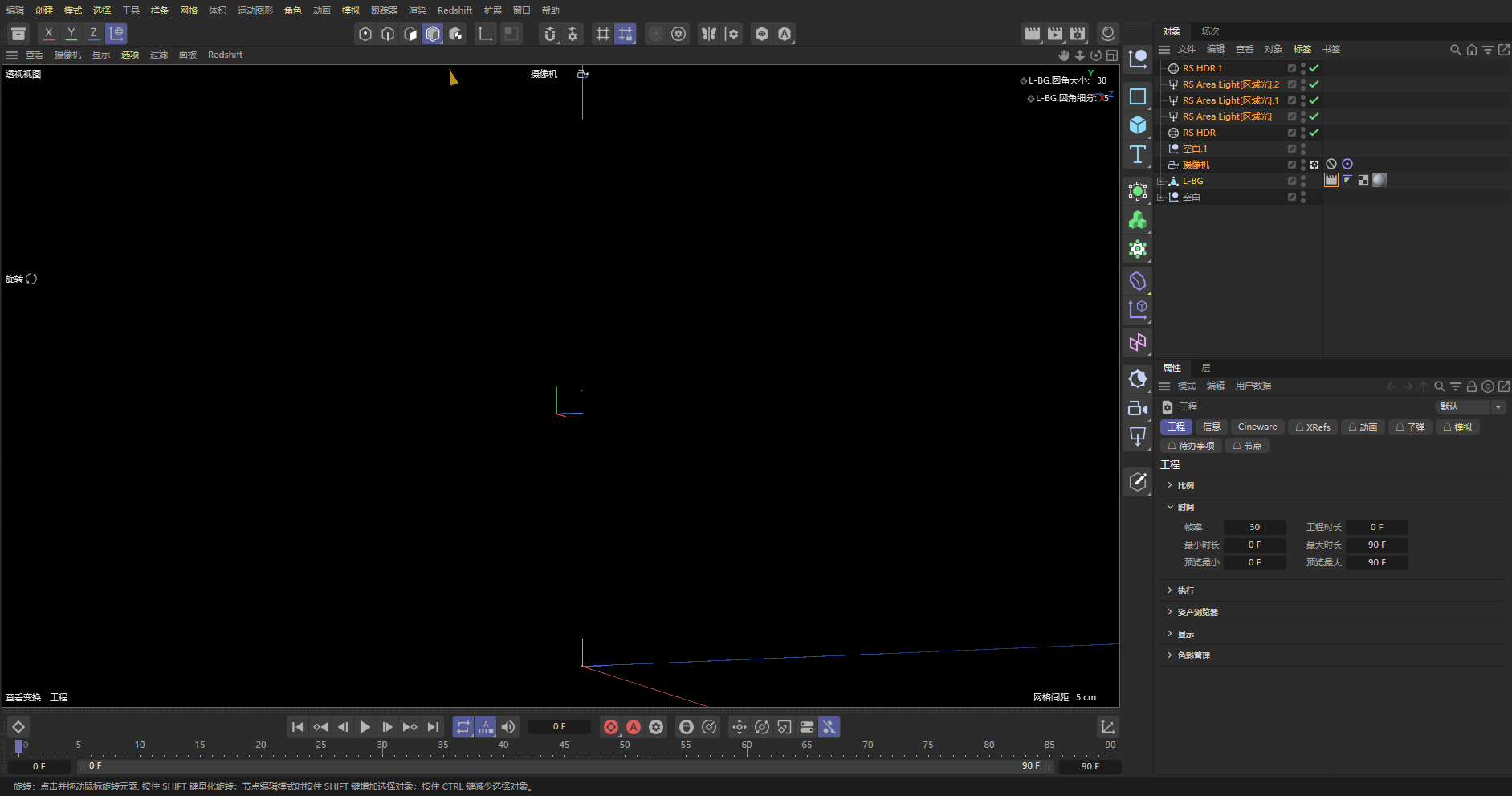Toggle enable checkmark for RS HDR.1

1314,68
